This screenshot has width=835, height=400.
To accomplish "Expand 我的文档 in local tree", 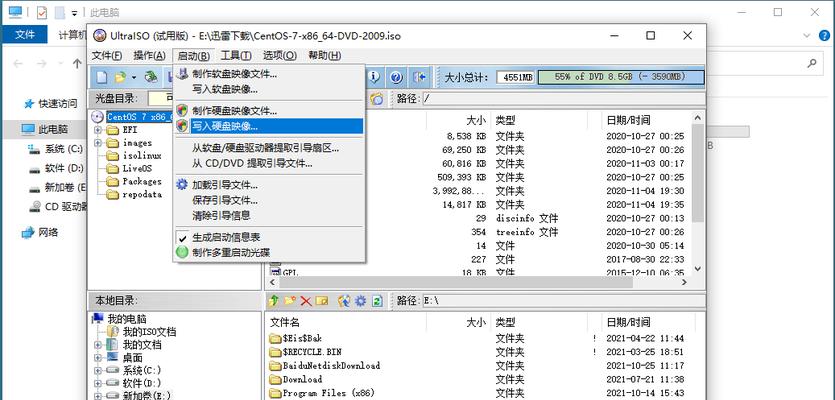I will pyautogui.click(x=98, y=345).
